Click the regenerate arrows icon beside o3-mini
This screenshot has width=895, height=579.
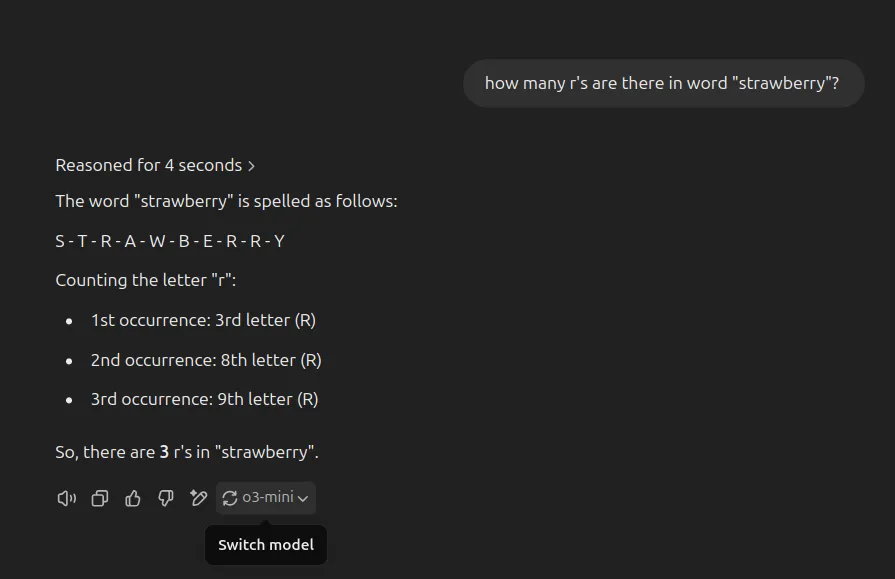(x=229, y=498)
